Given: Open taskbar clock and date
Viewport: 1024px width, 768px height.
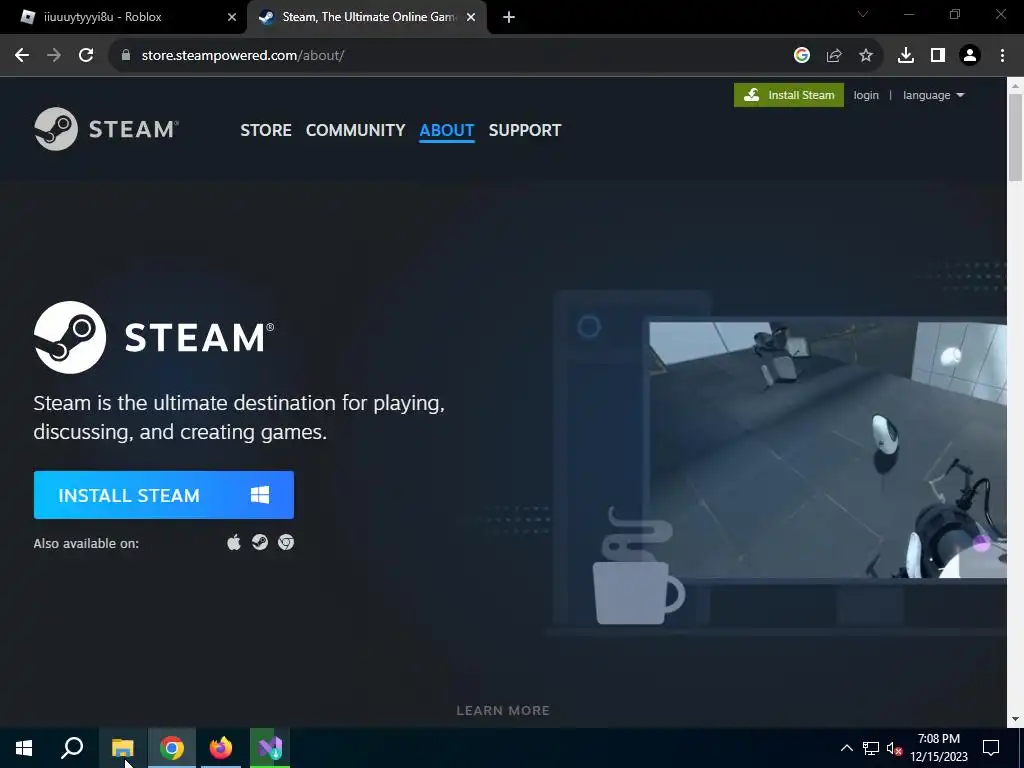Looking at the screenshot, I should (938, 748).
